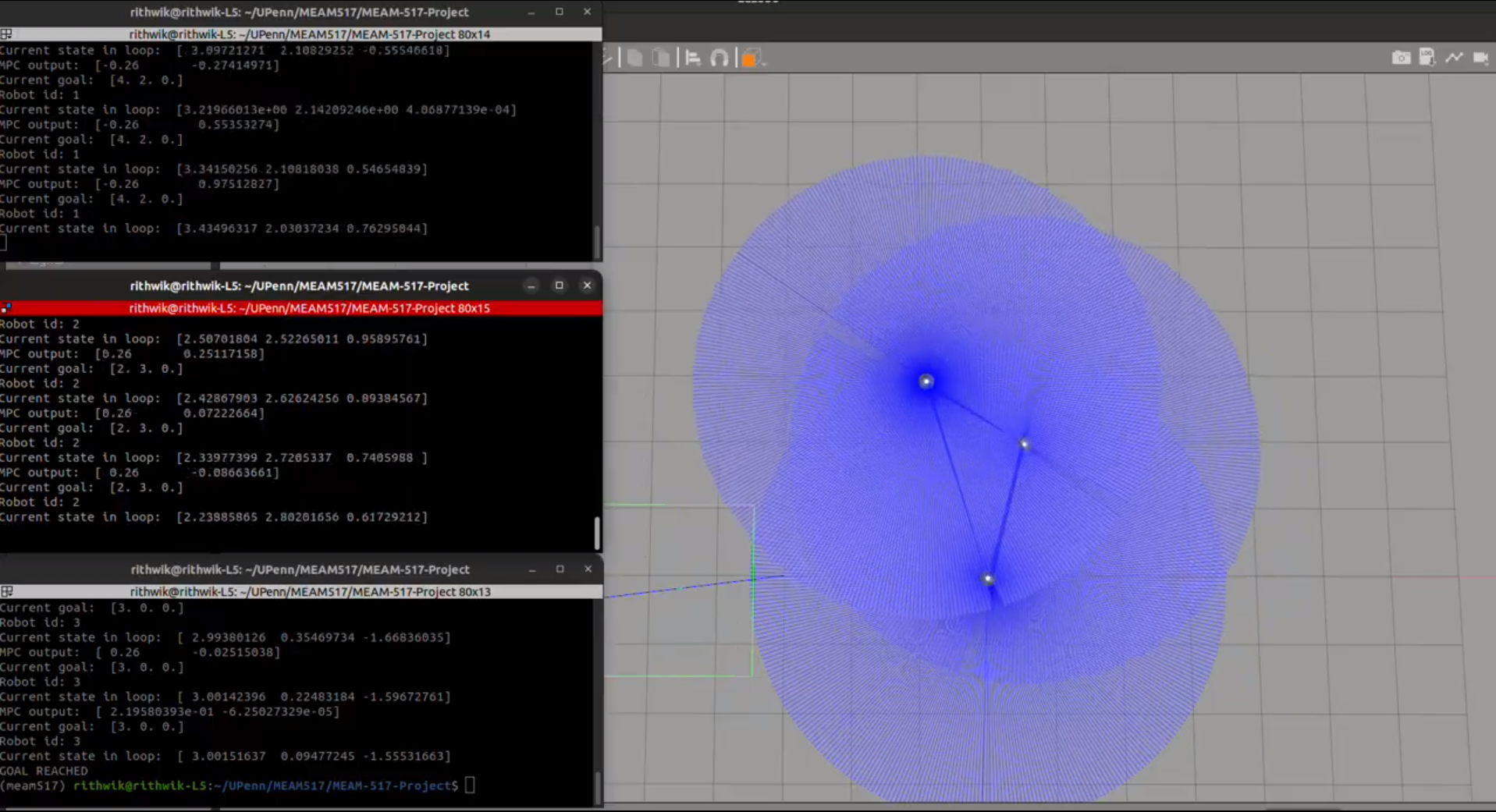Close the top terminal window
The width and height of the screenshot is (1496, 812).
(x=588, y=12)
